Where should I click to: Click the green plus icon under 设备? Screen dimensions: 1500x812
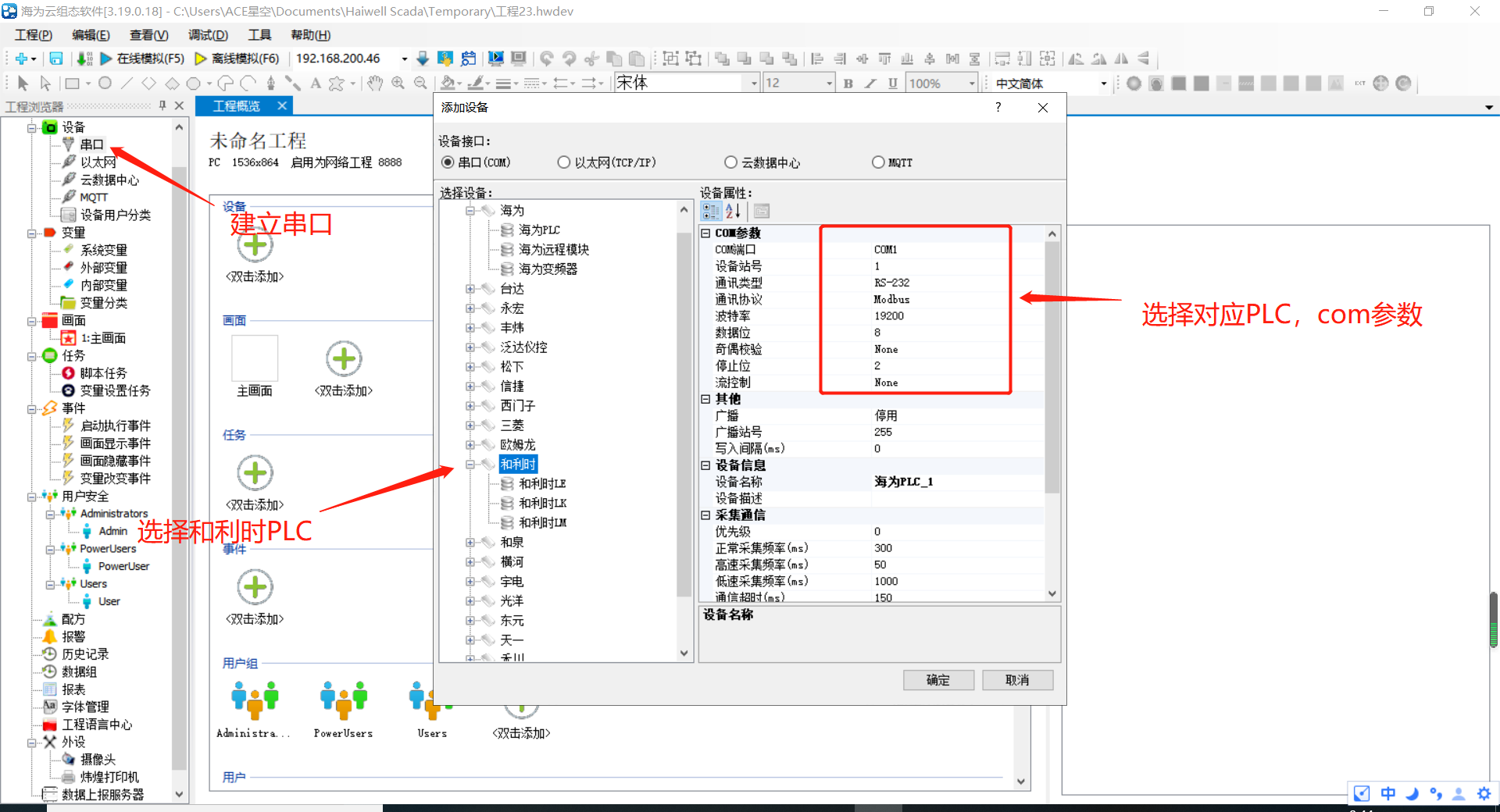[x=255, y=245]
